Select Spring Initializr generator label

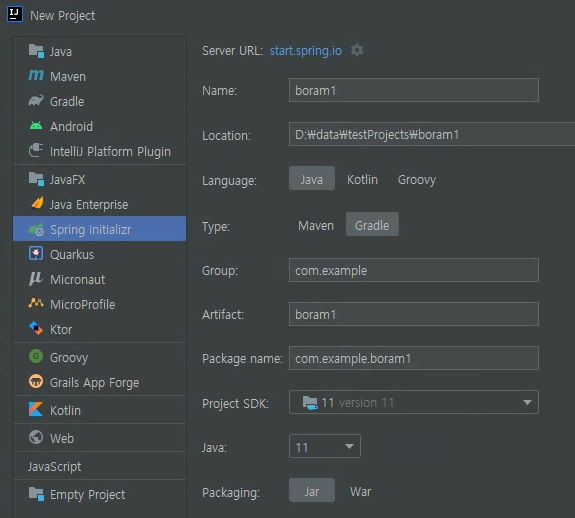(91, 229)
